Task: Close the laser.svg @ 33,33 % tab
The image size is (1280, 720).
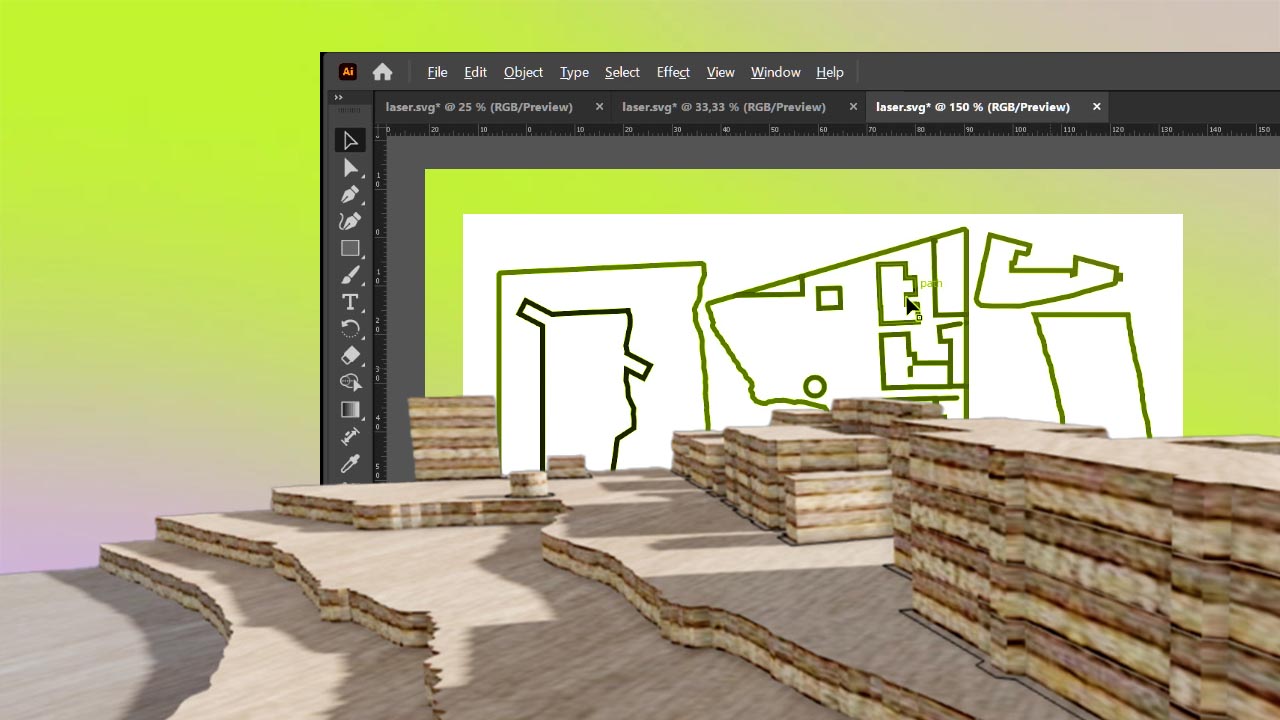Action: pos(853,107)
